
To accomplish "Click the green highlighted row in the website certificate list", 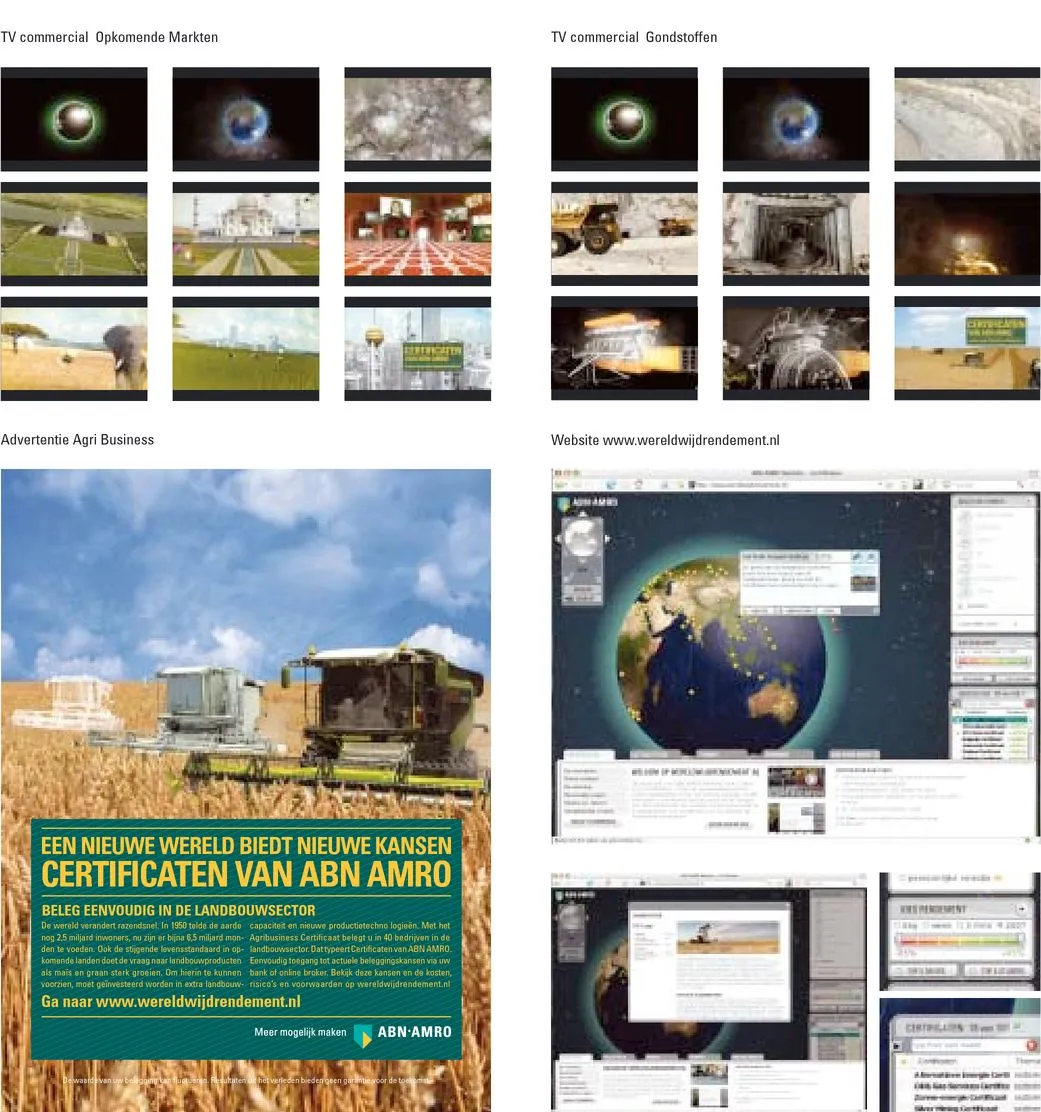I will point(992,720).
